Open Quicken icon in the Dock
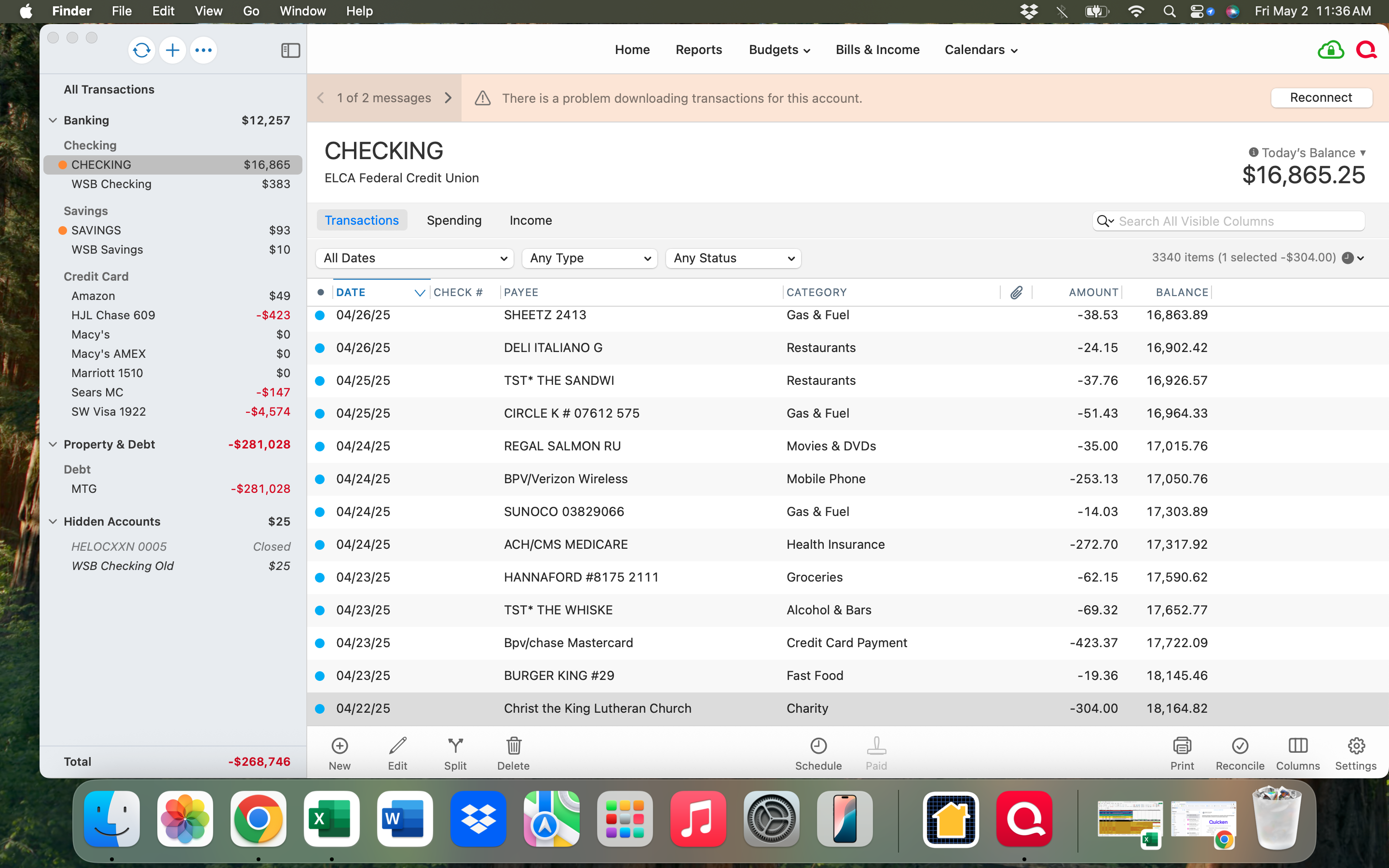 point(1024,819)
